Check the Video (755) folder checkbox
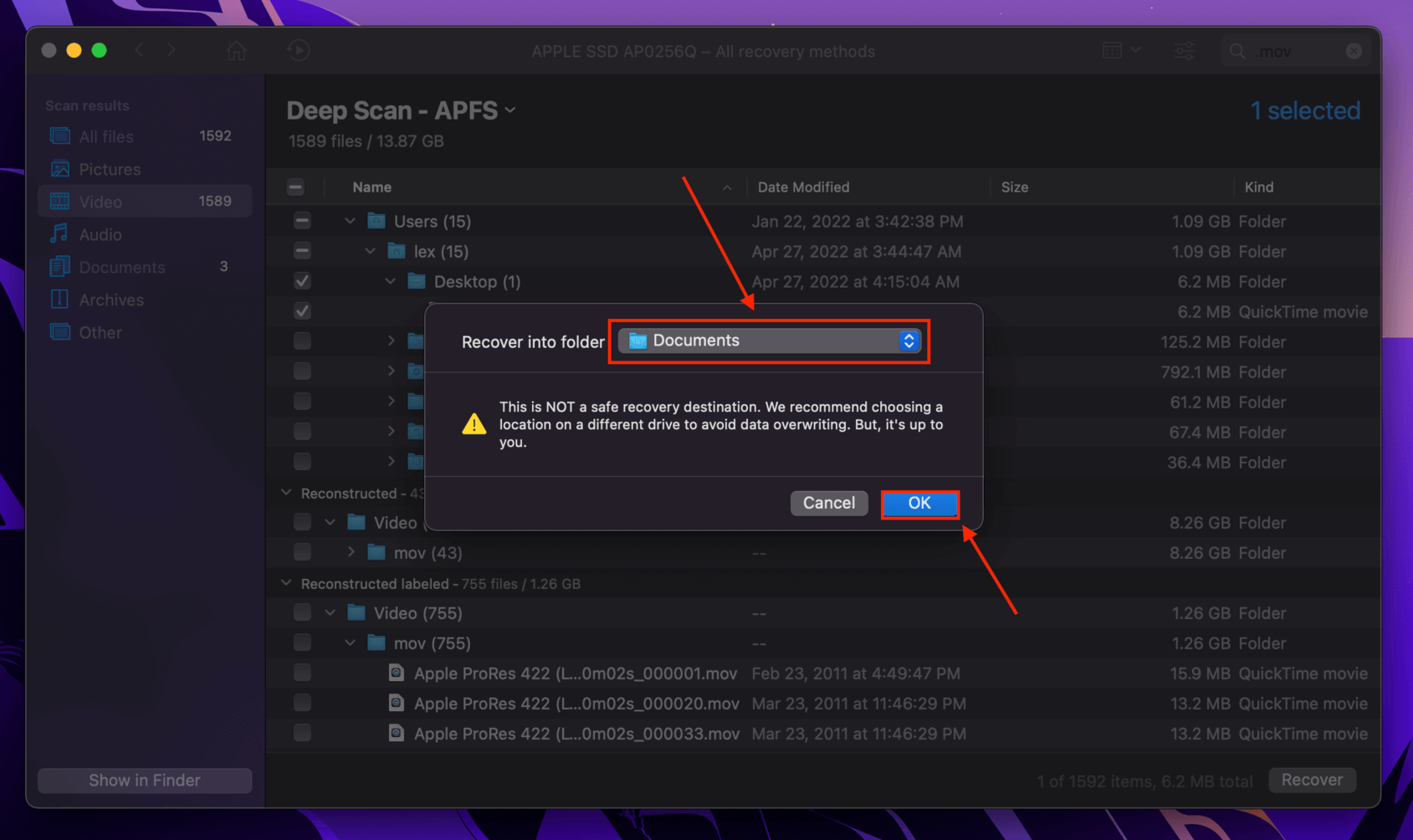 click(302, 612)
